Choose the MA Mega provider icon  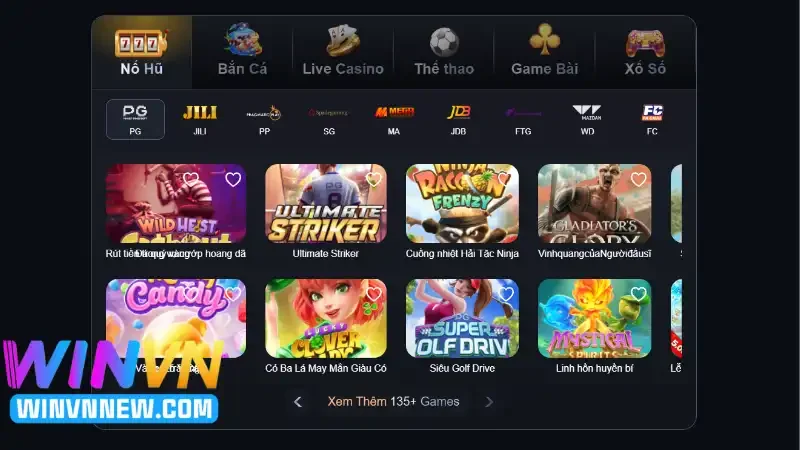(x=393, y=119)
